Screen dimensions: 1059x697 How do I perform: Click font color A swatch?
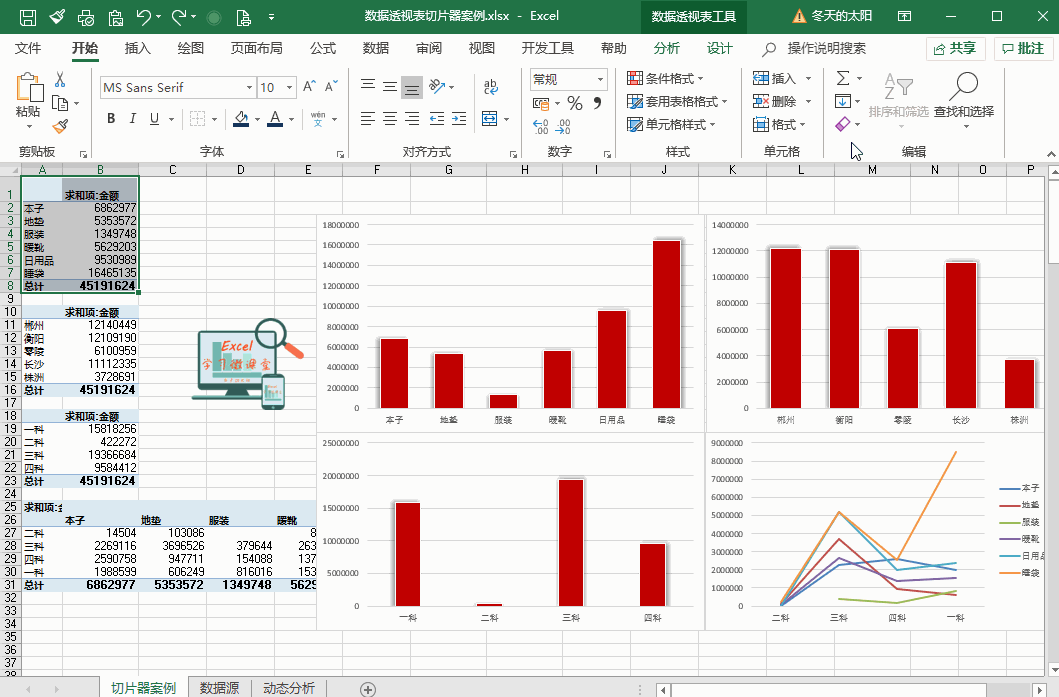pos(275,119)
